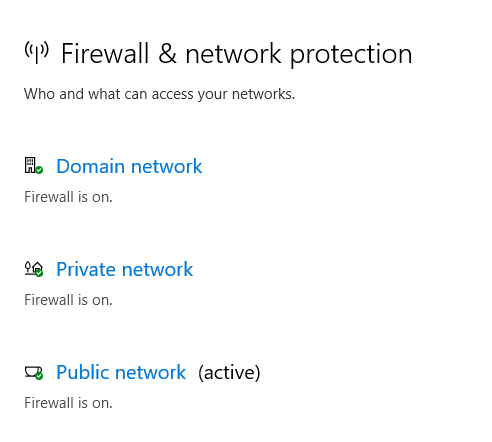The image size is (492, 442).
Task: Click the word Firewall in the page heading
Action: 105,53
